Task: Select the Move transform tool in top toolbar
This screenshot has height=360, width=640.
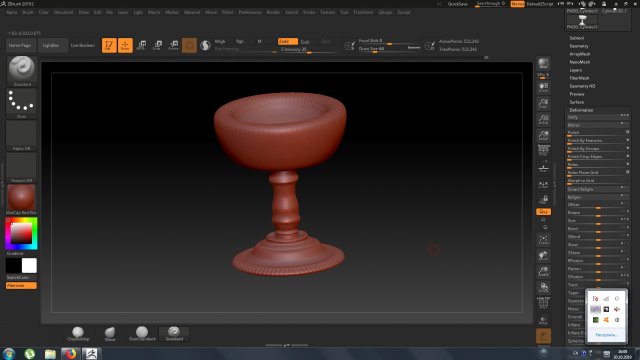Action: pyautogui.click(x=141, y=45)
